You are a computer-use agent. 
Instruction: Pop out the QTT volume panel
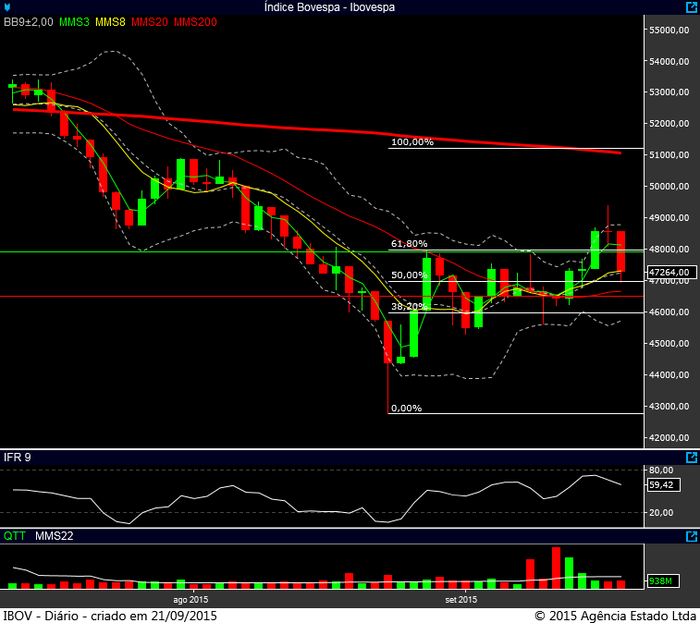click(x=691, y=536)
